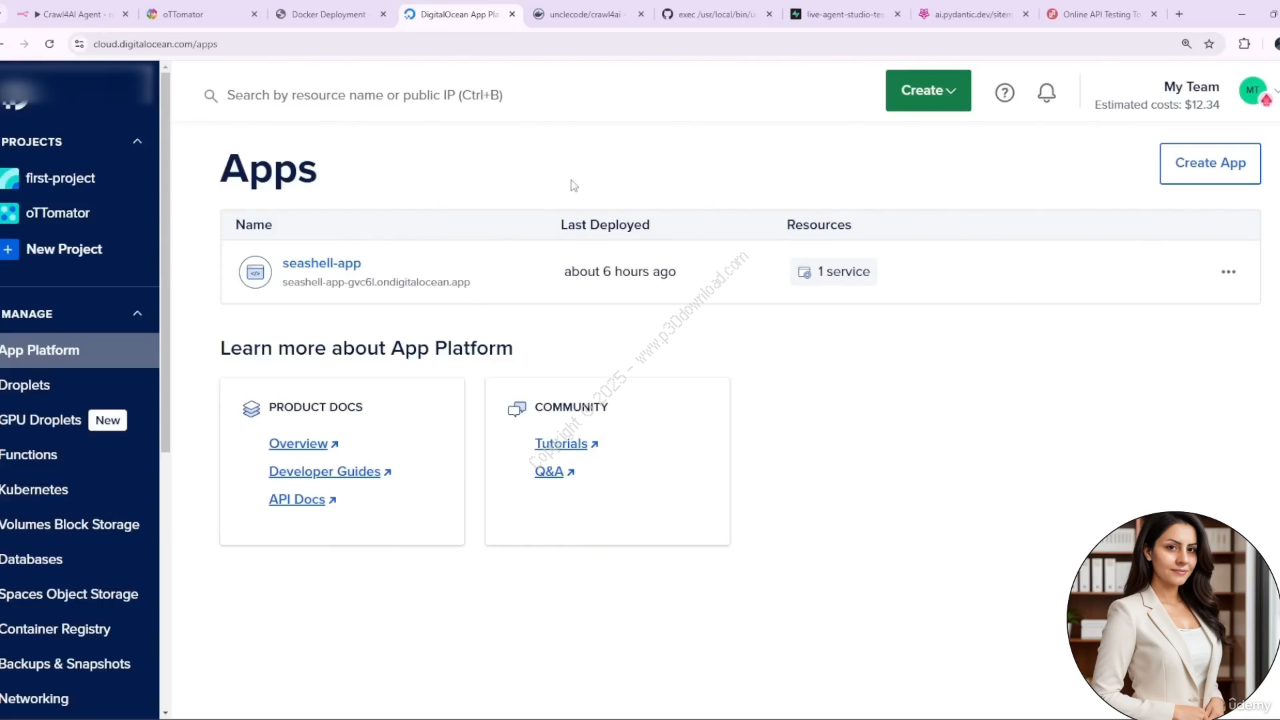Open the notifications bell
The width and height of the screenshot is (1280, 720).
click(1047, 93)
